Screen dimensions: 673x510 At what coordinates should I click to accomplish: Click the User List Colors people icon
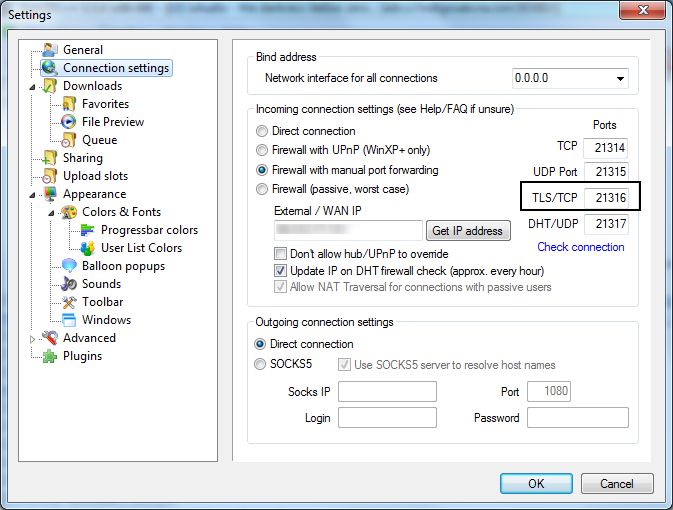[88, 248]
